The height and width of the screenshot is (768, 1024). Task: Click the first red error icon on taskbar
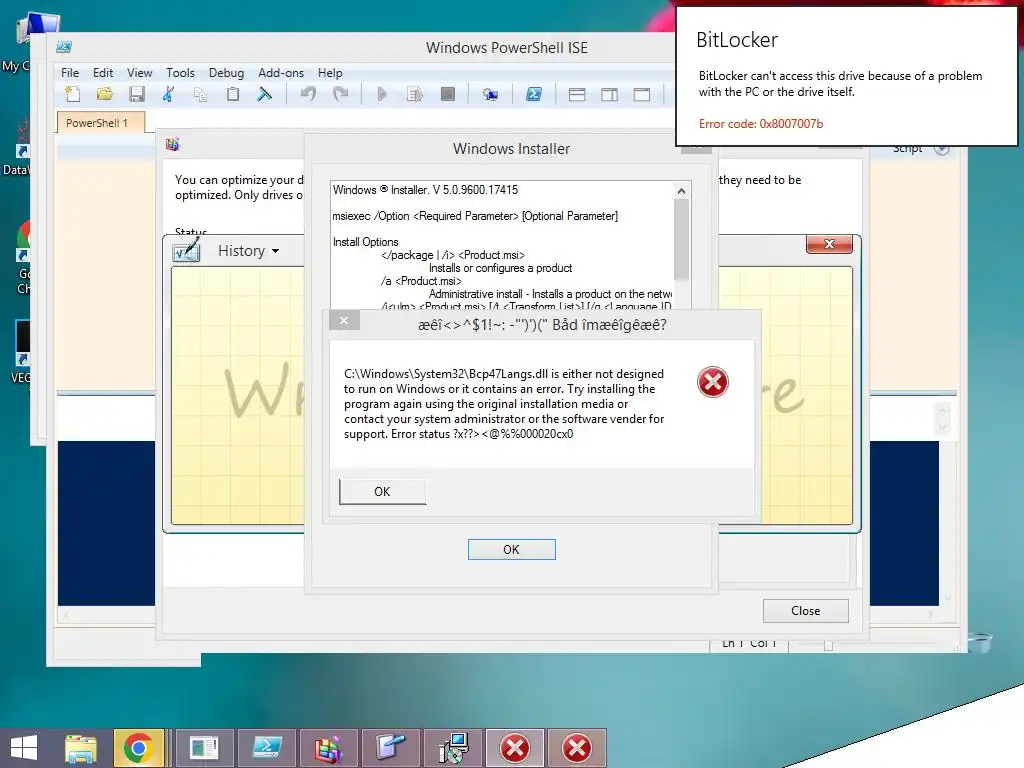(x=515, y=748)
